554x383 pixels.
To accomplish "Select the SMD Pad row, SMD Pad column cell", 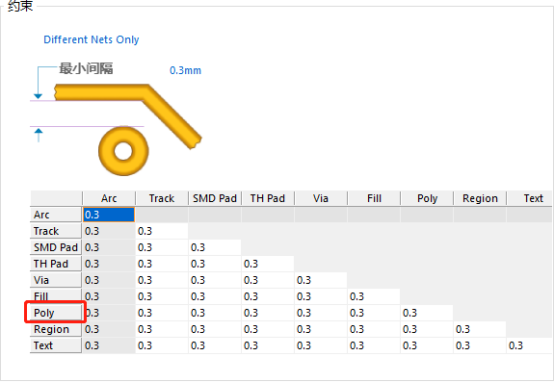I will (x=215, y=247).
